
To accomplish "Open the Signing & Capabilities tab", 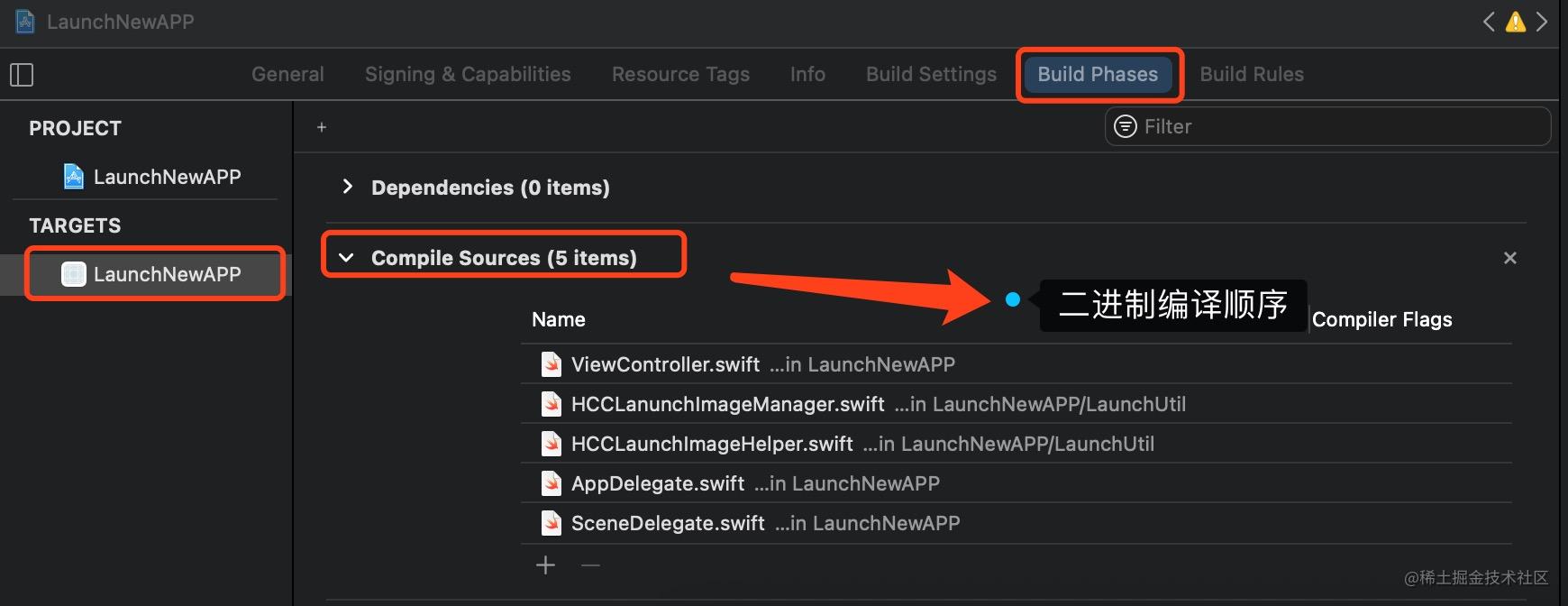I will tap(468, 75).
